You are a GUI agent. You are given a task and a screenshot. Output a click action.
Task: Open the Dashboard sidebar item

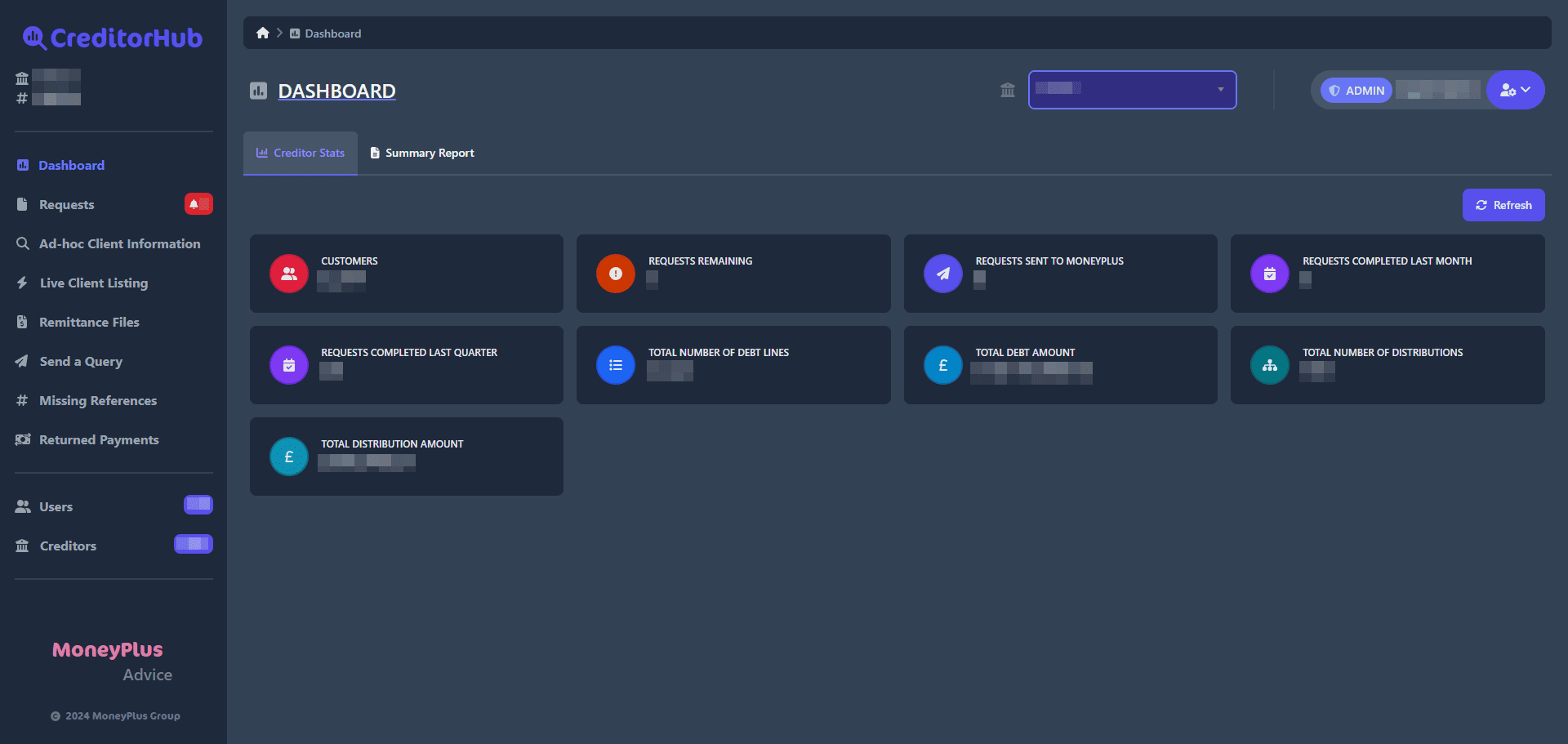(x=60, y=165)
